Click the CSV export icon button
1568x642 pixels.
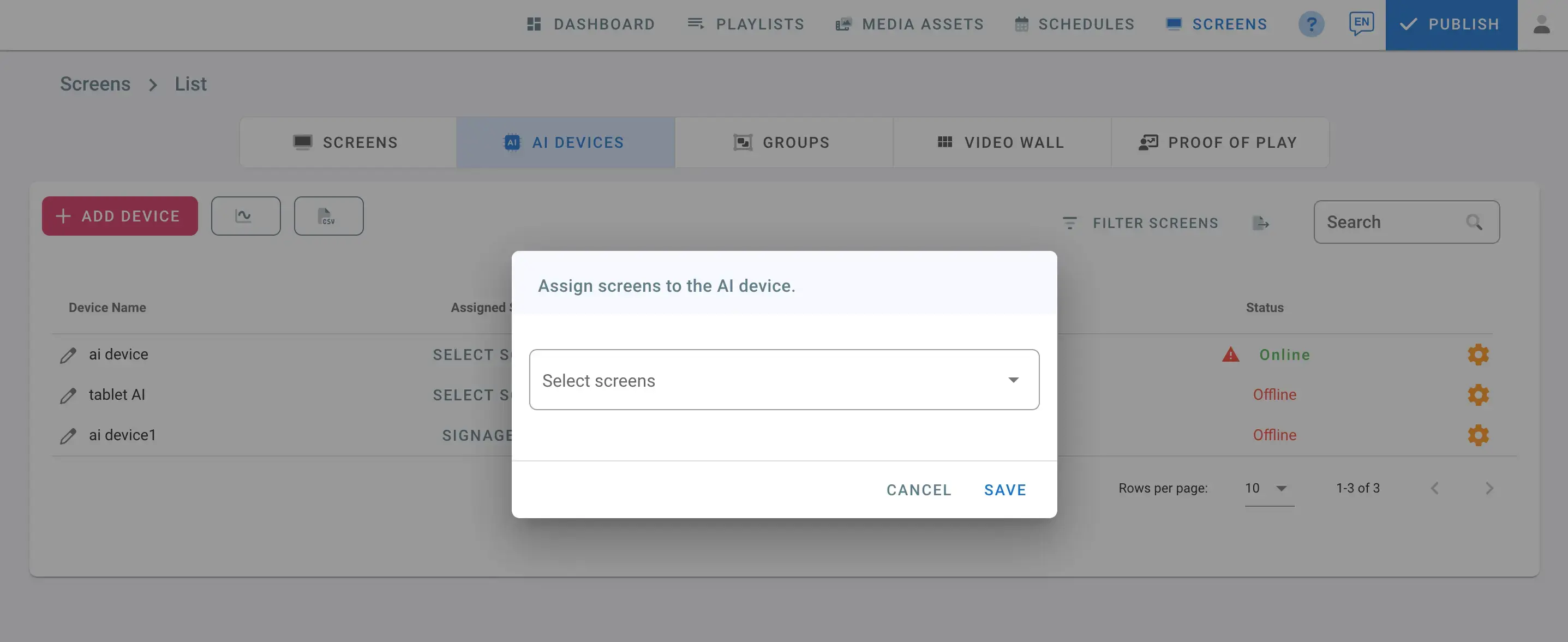coord(328,216)
